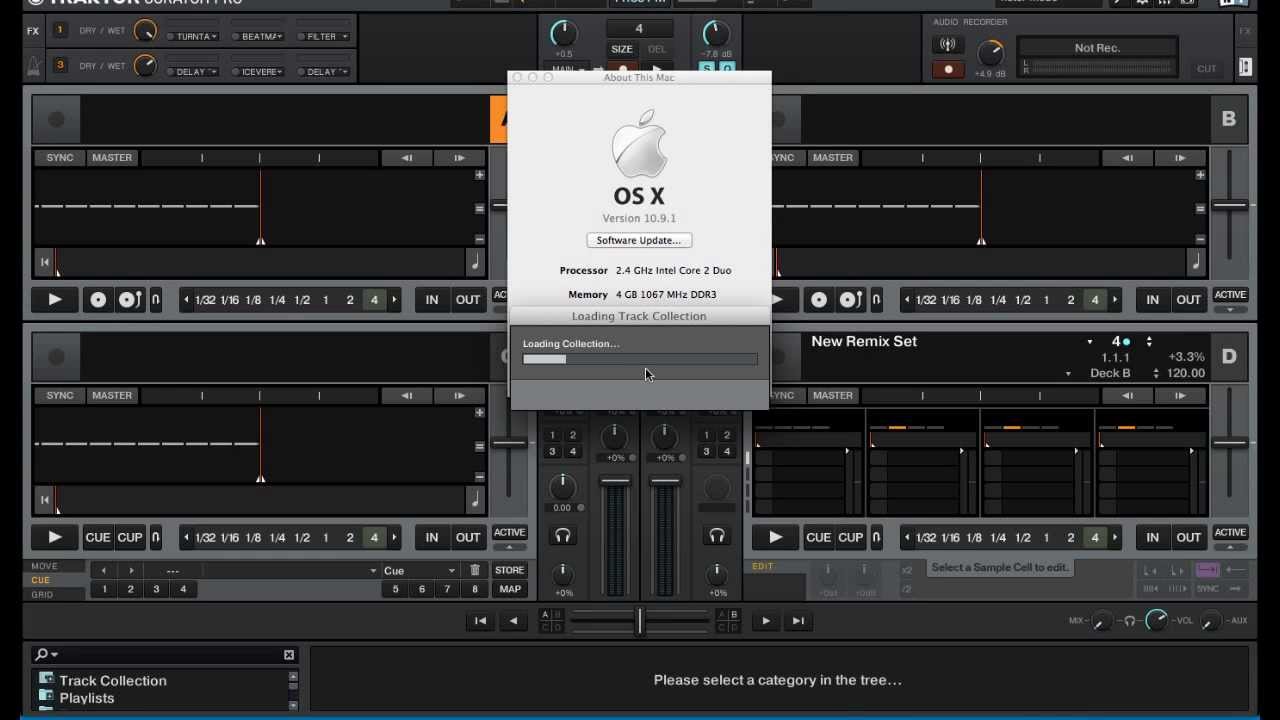This screenshot has width=1280, height=720.
Task: Delete cue with trash icon on deck C
Action: [475, 570]
